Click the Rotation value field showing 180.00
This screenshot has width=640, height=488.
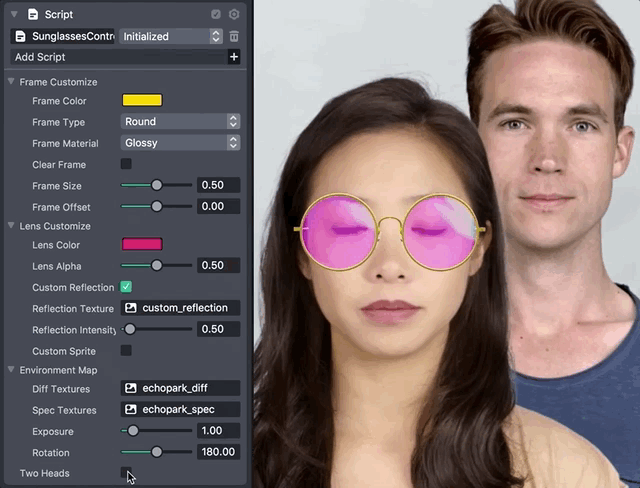pyautogui.click(x=218, y=452)
